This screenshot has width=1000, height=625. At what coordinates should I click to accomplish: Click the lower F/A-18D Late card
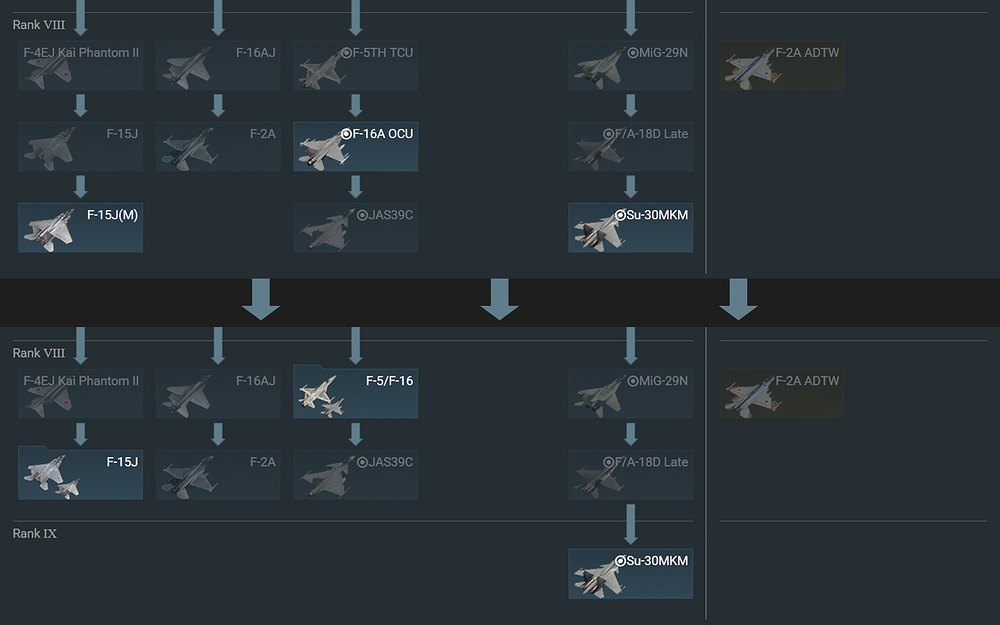click(x=631, y=475)
